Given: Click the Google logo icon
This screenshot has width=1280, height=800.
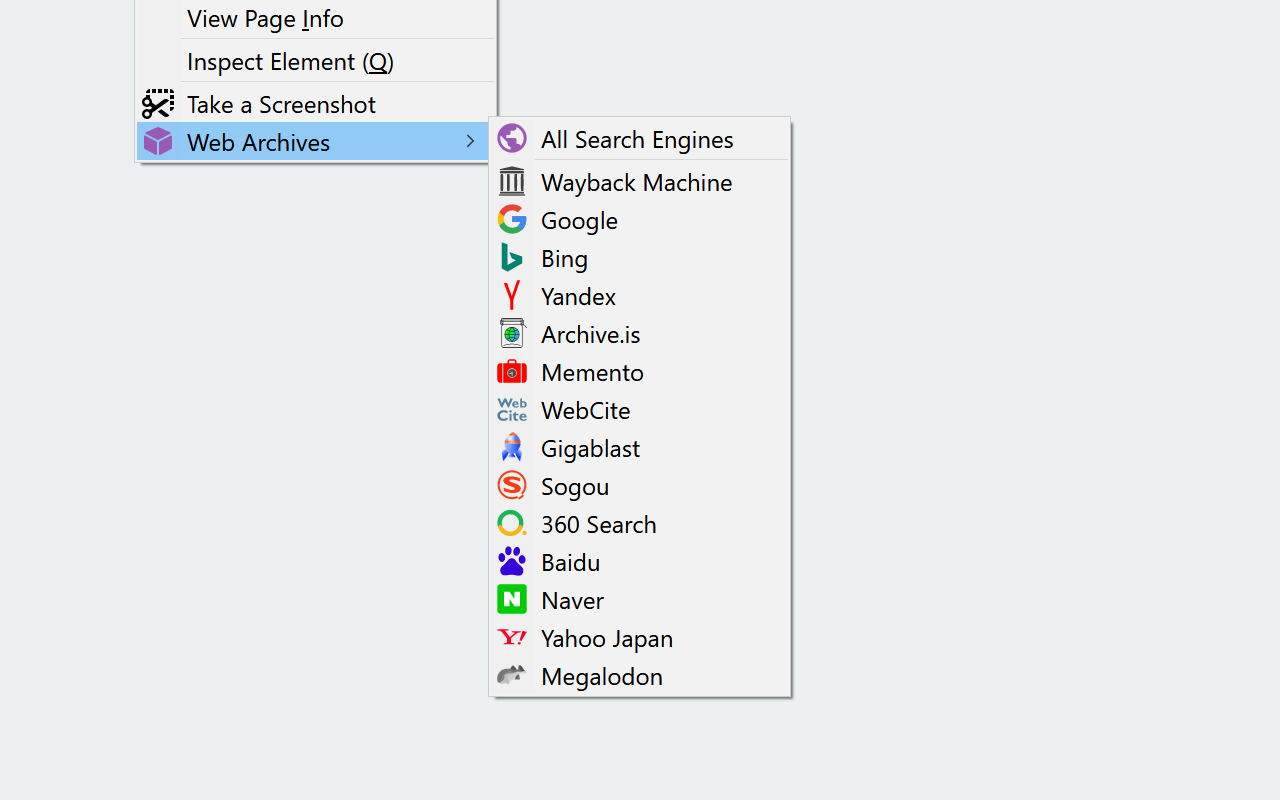Looking at the screenshot, I should click(512, 219).
